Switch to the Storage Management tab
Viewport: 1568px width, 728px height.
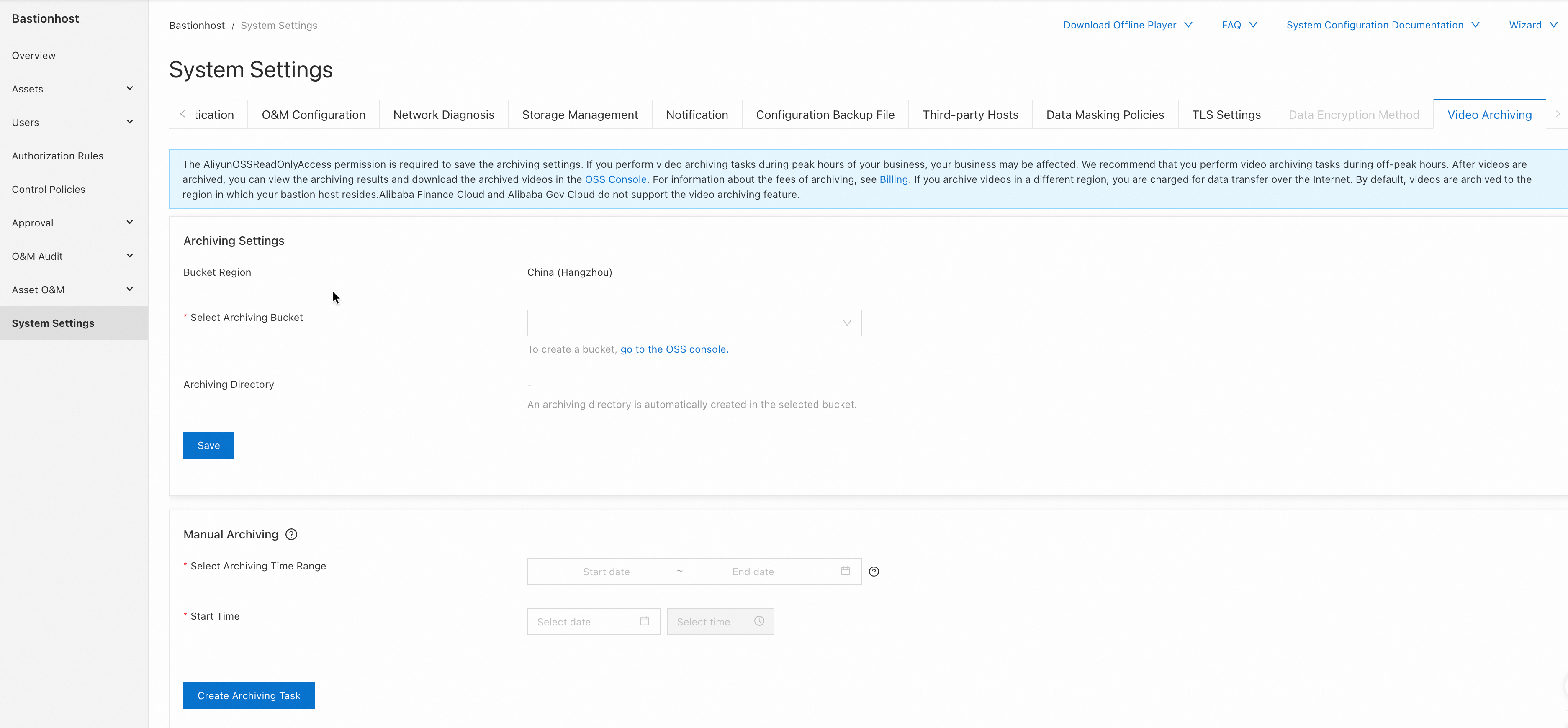click(579, 115)
